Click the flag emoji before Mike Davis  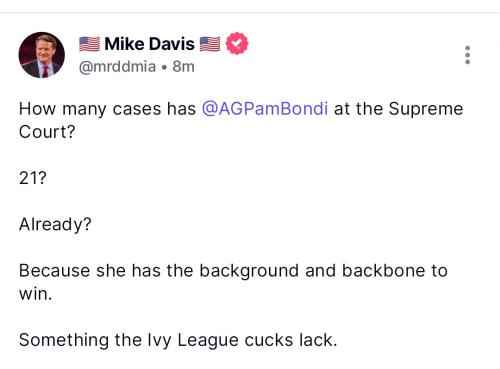pyautogui.click(x=89, y=44)
